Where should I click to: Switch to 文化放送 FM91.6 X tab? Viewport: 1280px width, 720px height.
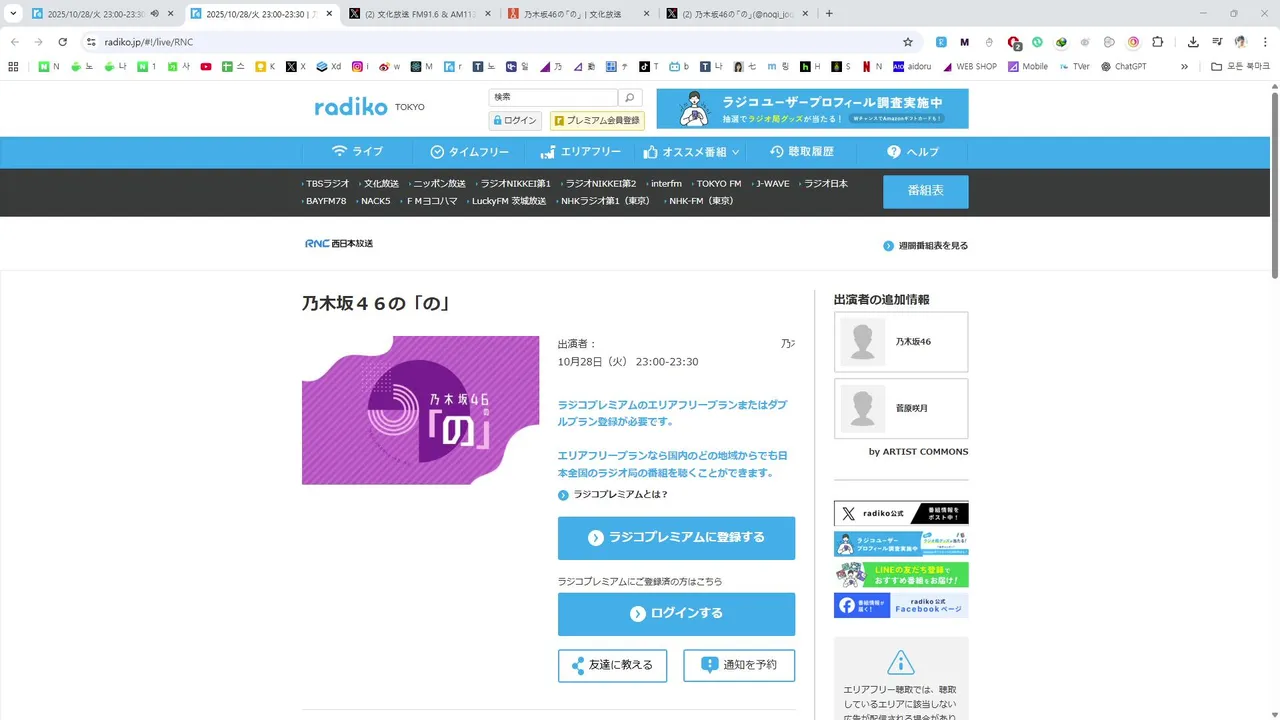419,14
